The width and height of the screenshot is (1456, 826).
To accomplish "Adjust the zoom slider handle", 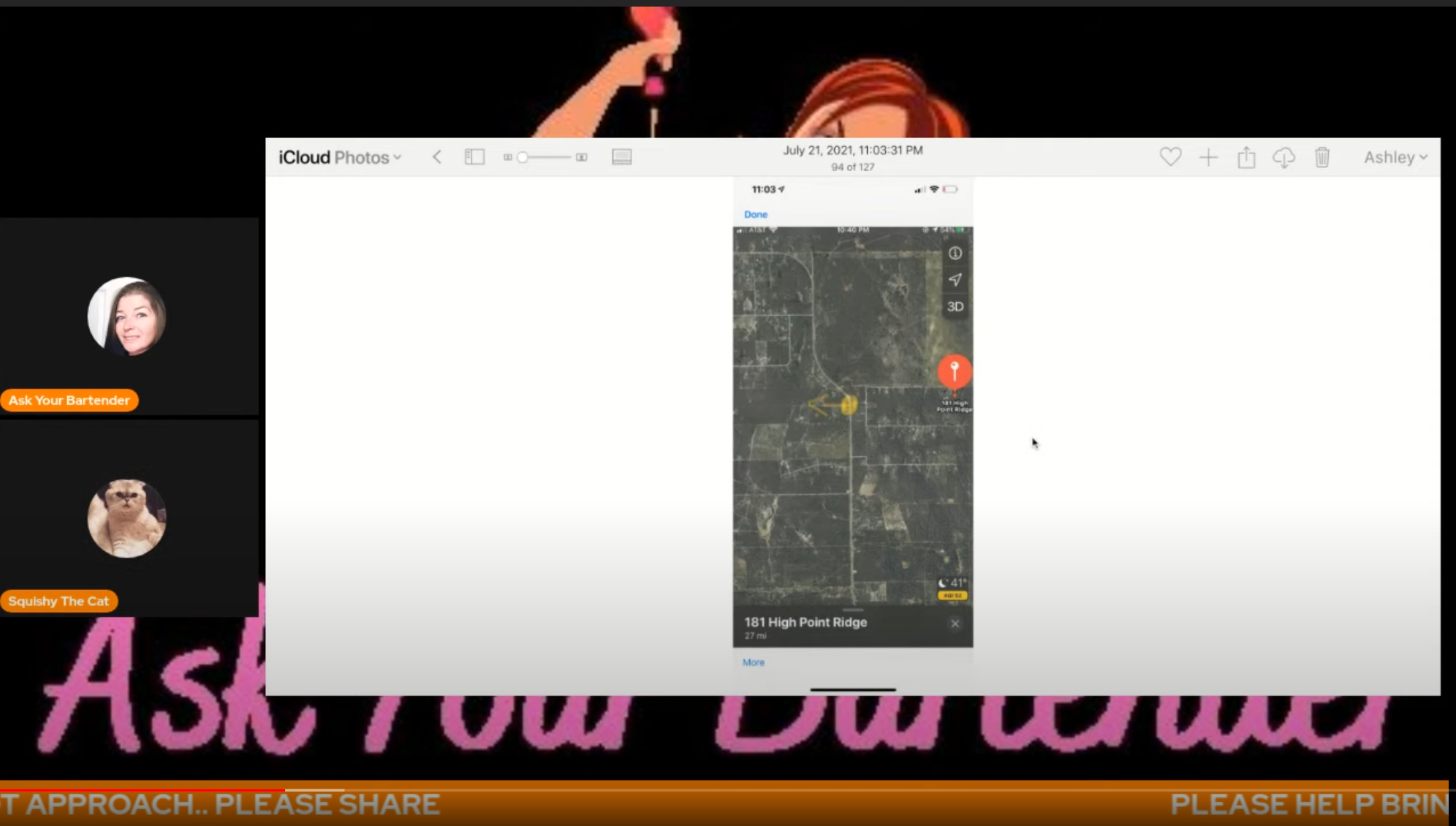I will click(523, 157).
